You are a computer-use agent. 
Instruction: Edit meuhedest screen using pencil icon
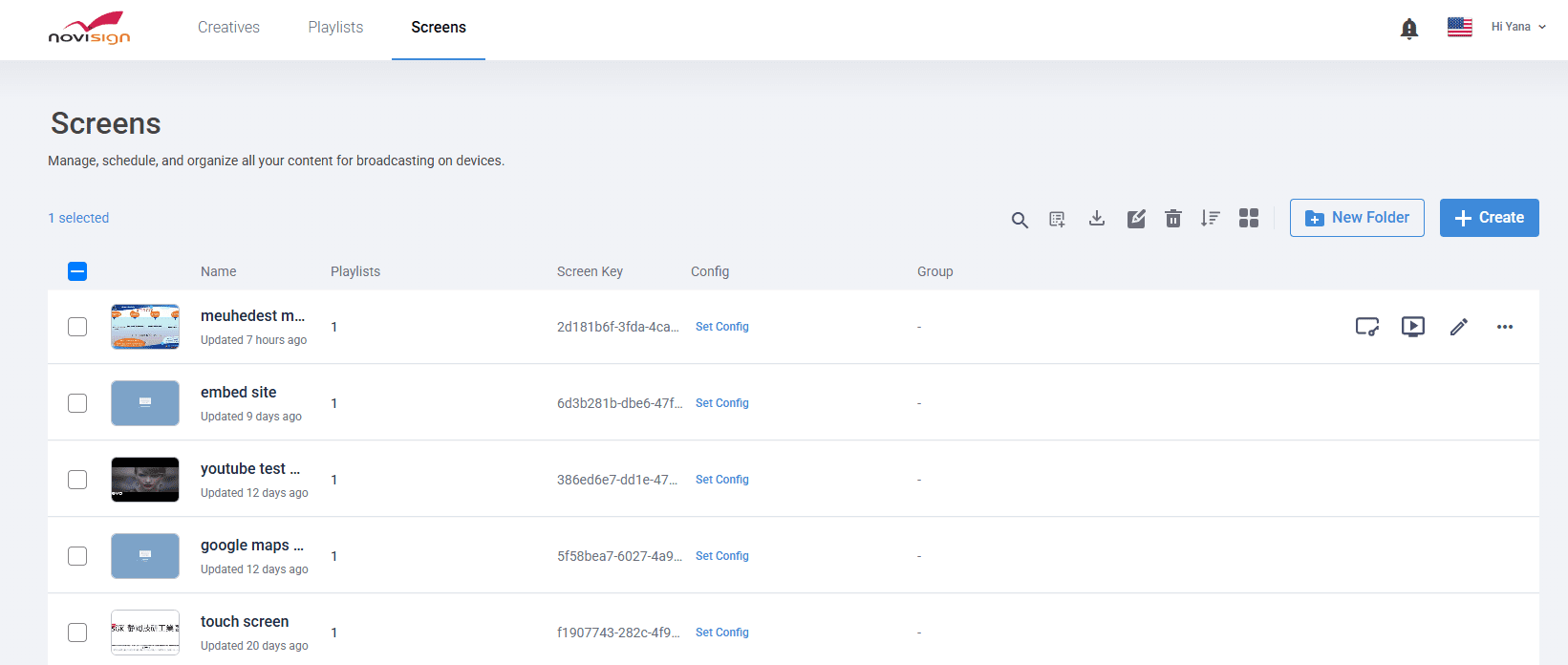[1459, 327]
